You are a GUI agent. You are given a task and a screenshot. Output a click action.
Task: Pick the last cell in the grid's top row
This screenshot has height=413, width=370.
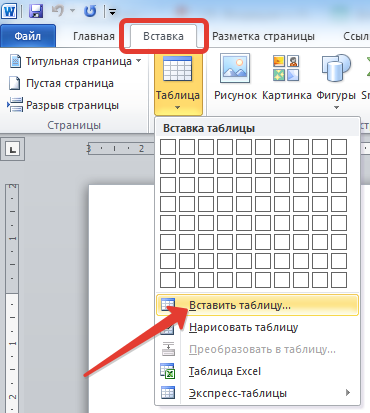tap(339, 147)
